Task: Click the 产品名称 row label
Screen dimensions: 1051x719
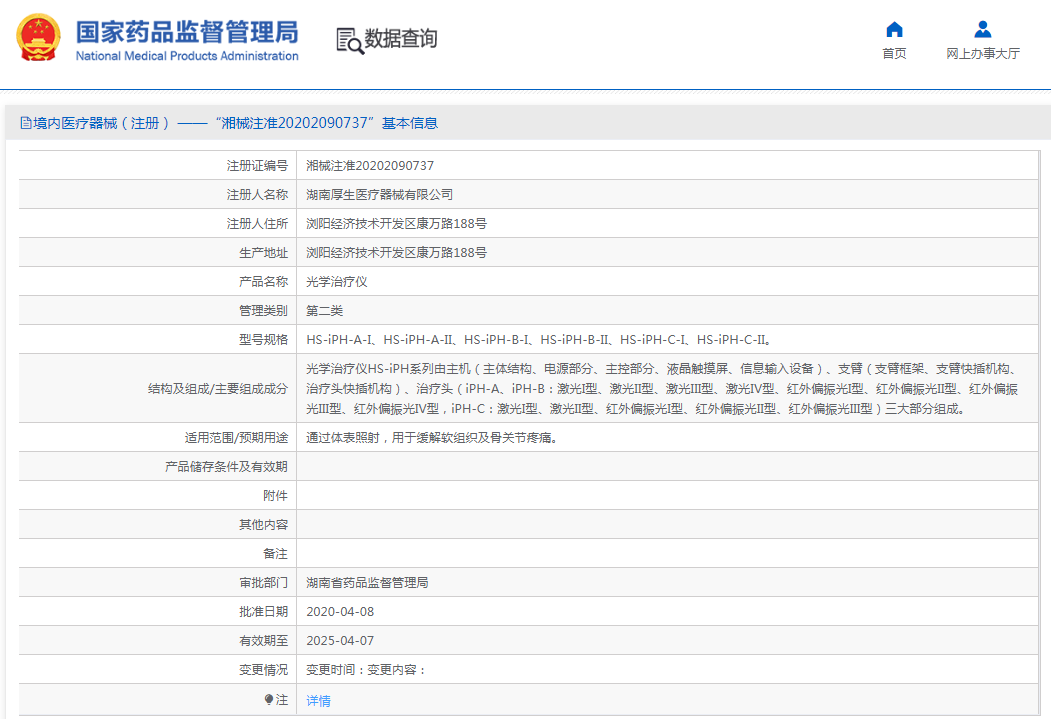Action: 263,281
